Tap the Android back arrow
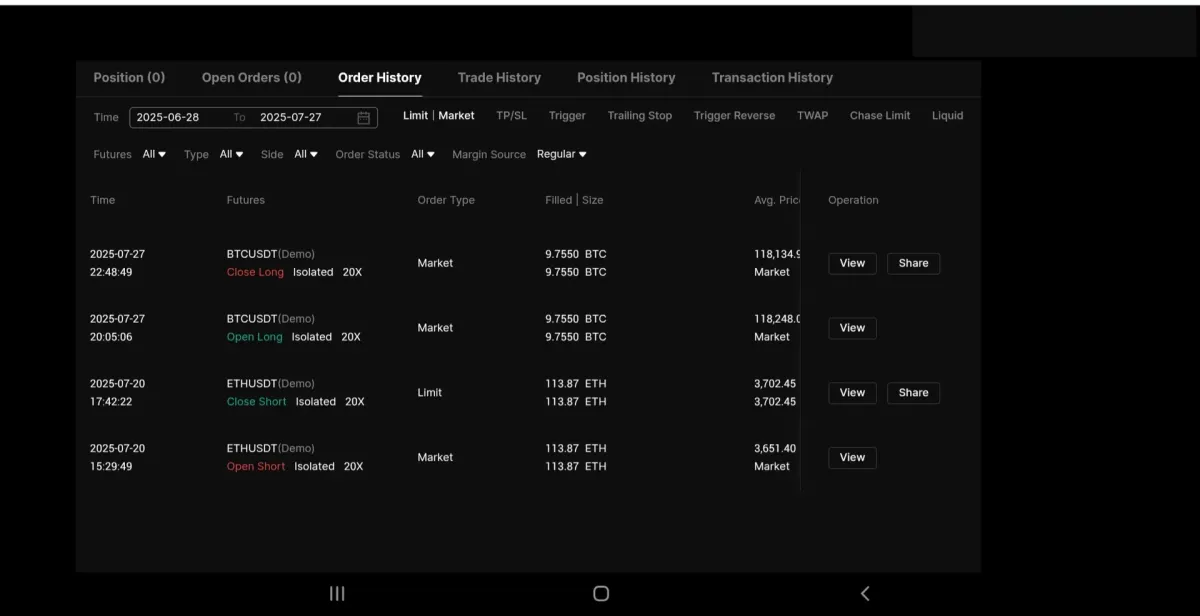The width and height of the screenshot is (1200, 616). coord(865,593)
